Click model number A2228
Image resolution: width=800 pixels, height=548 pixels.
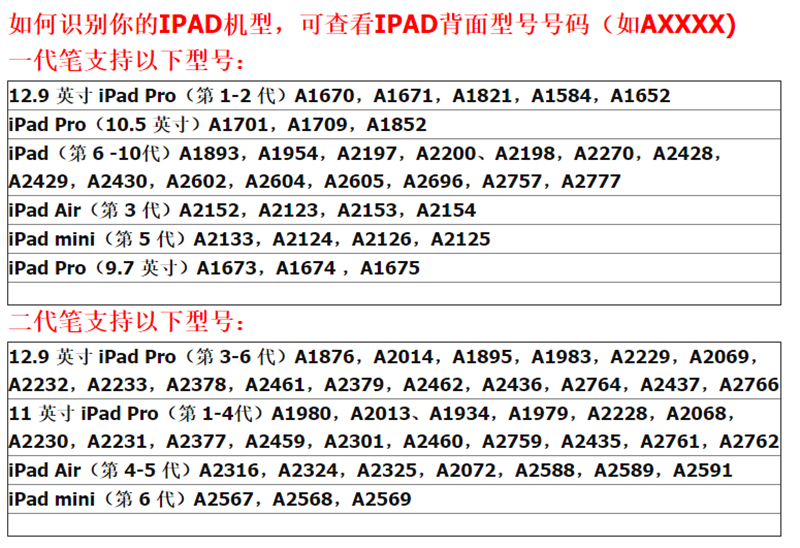617,413
